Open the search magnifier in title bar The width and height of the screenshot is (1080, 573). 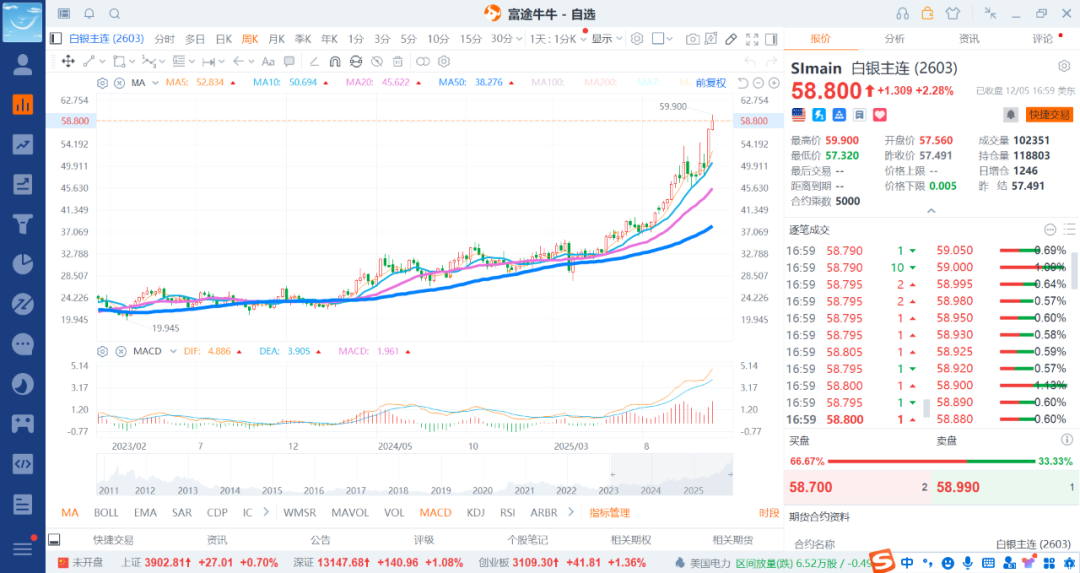115,13
